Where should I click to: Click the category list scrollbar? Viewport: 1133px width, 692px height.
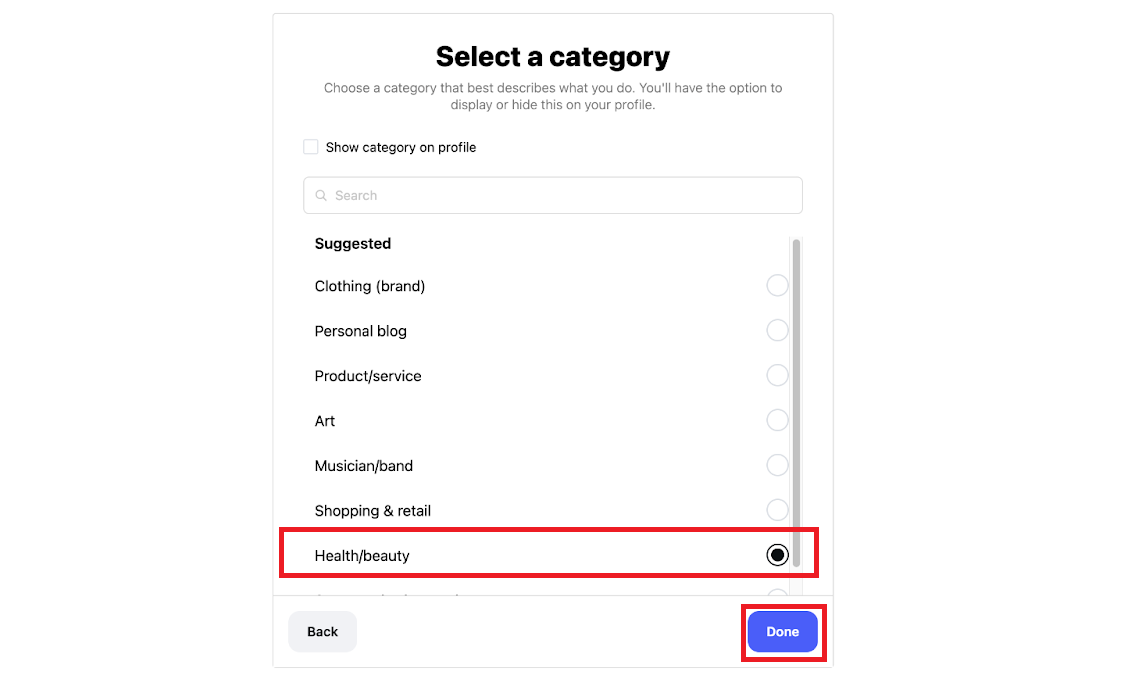coord(796,400)
